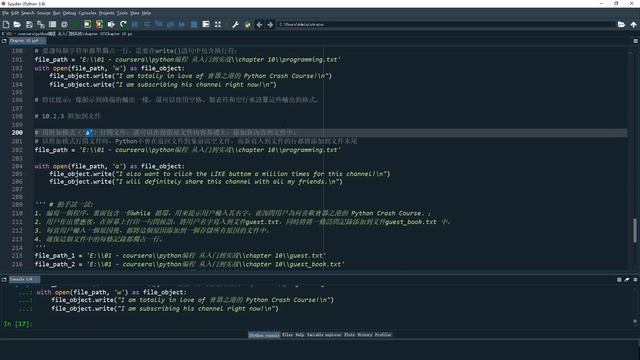Click the working directory path field
The width and height of the screenshot is (640, 360).
coord(446,24)
